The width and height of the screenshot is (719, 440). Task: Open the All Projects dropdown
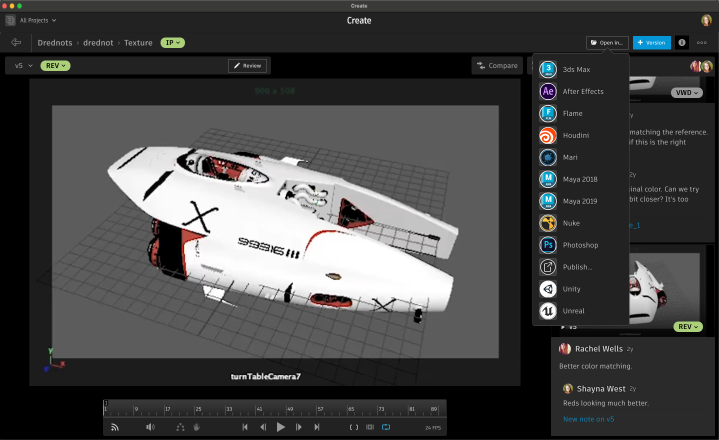(38, 20)
